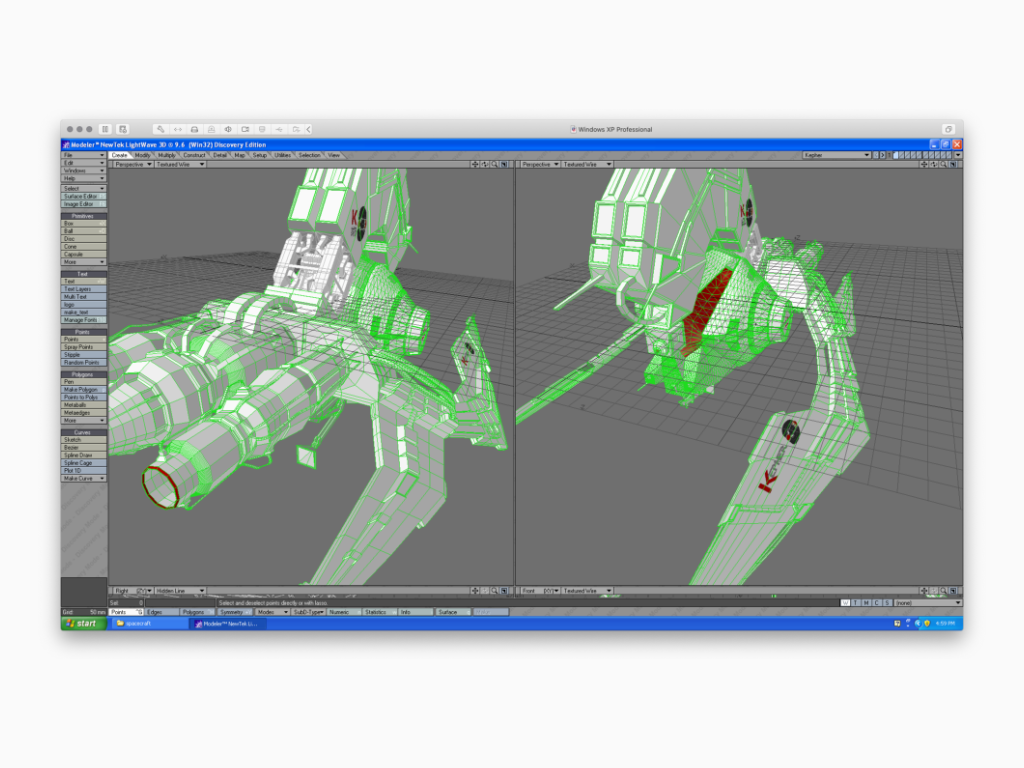Click the zoom magnifier in top-right viewport
The width and height of the screenshot is (1024, 768).
pos(943,165)
